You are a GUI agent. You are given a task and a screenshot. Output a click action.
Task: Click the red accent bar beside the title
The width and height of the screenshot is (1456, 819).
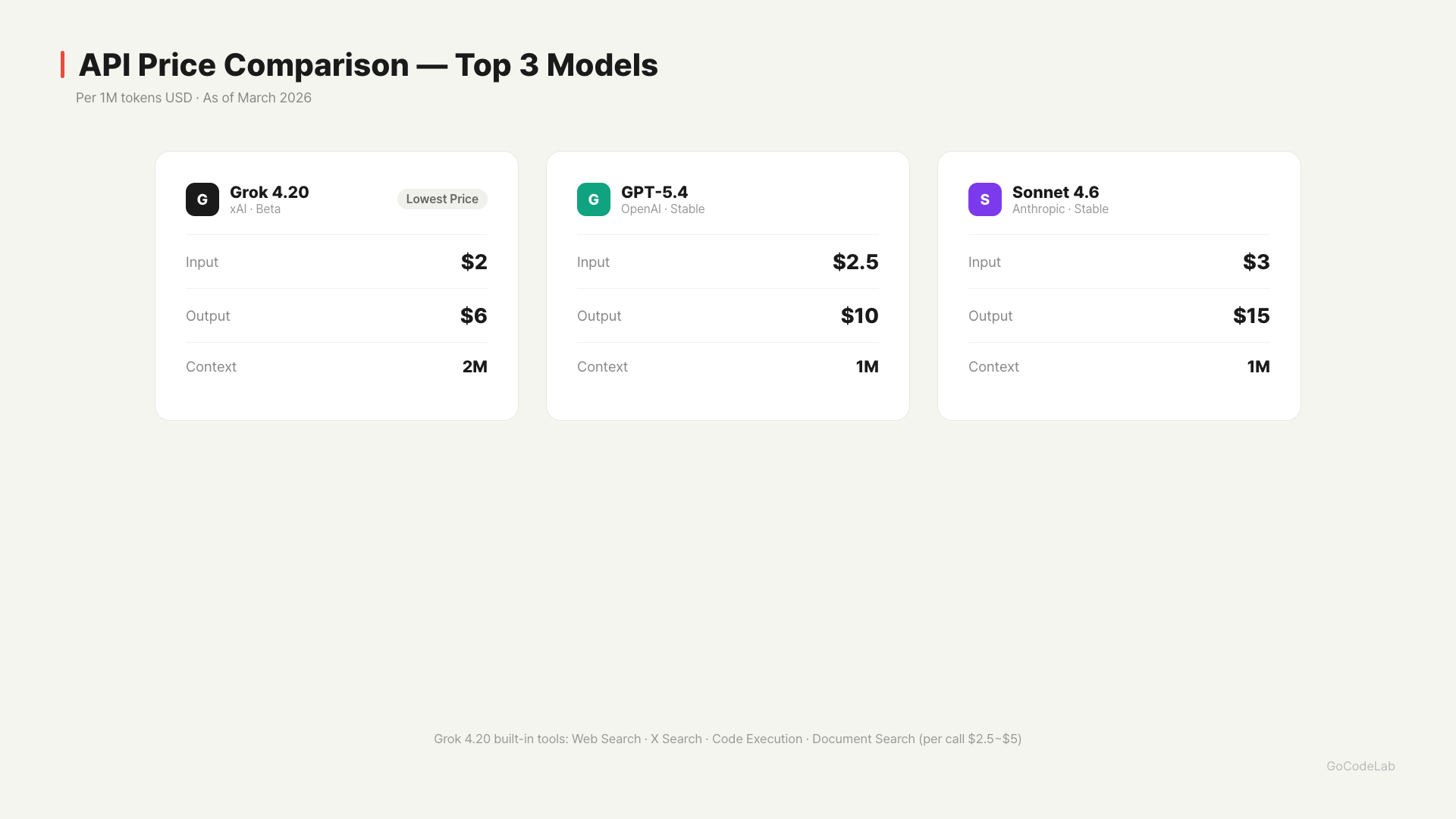point(63,64)
